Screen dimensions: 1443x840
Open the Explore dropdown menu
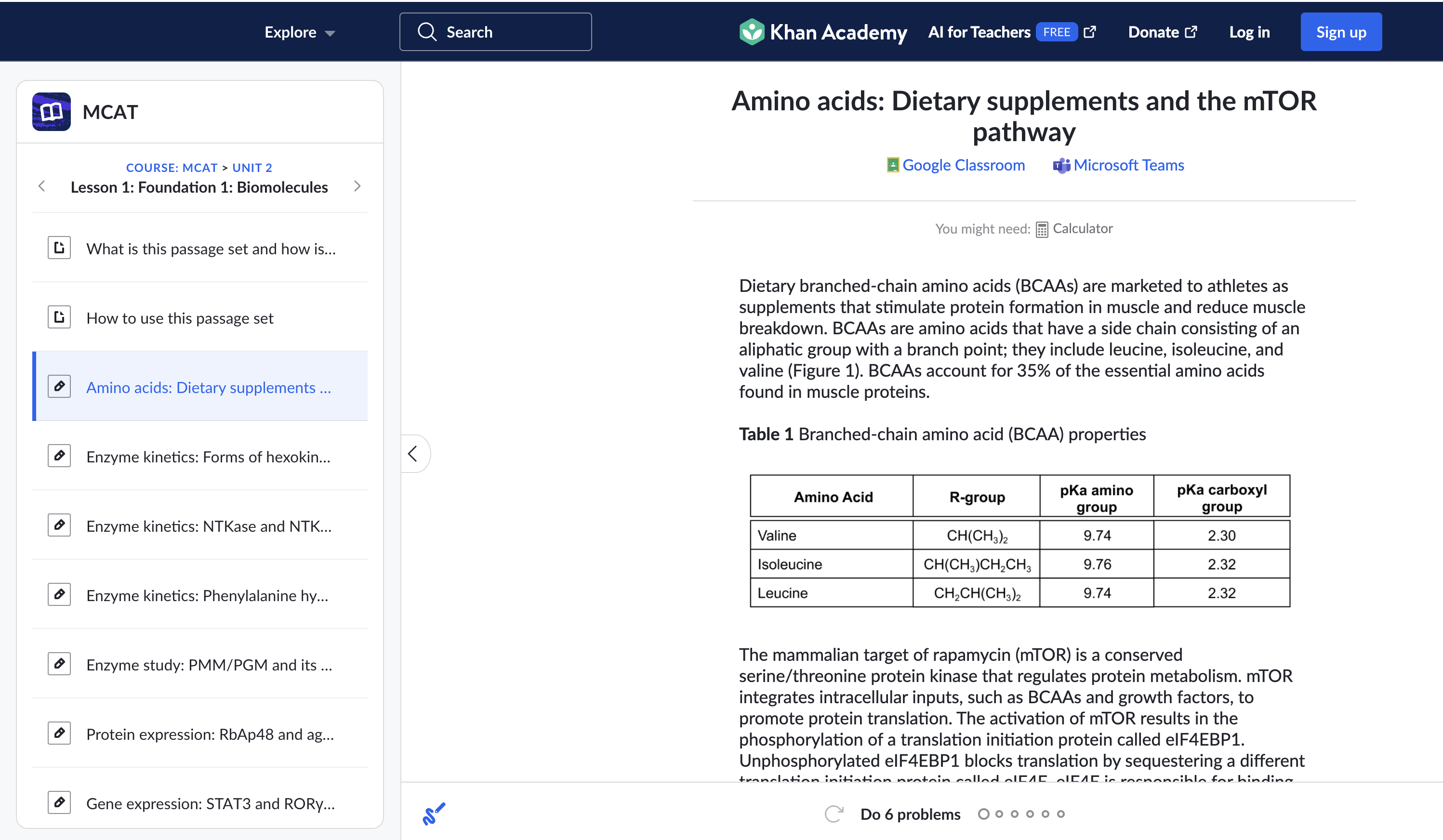[298, 31]
